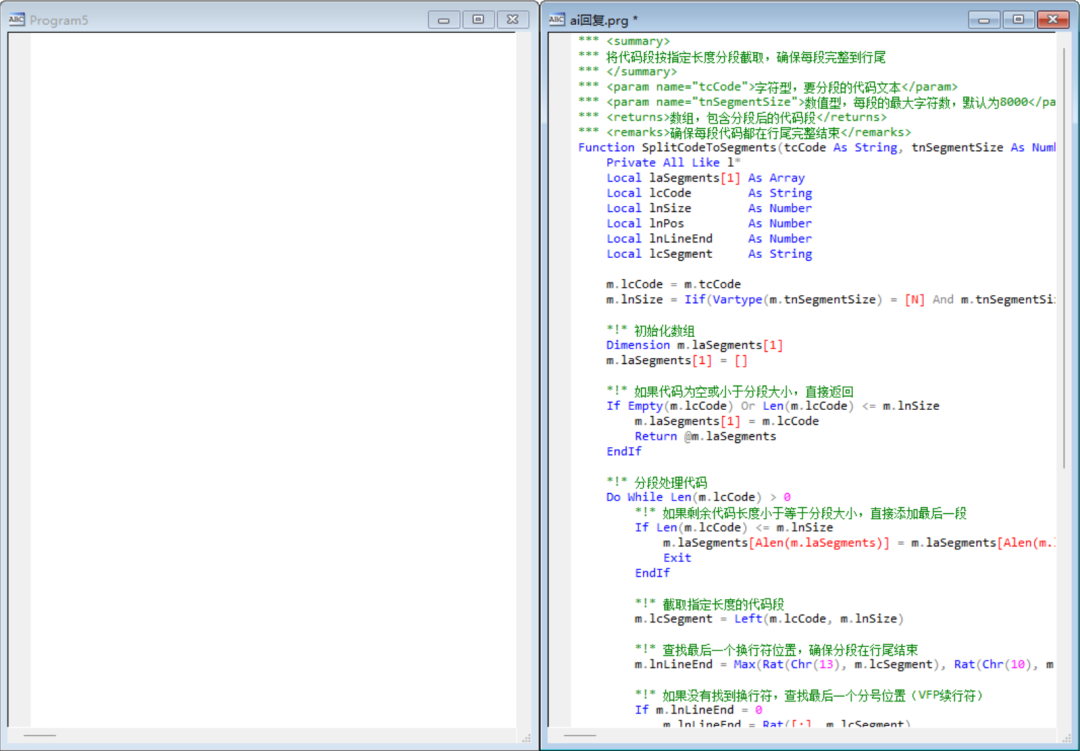Click the Local lnSize As Number line

pos(709,208)
